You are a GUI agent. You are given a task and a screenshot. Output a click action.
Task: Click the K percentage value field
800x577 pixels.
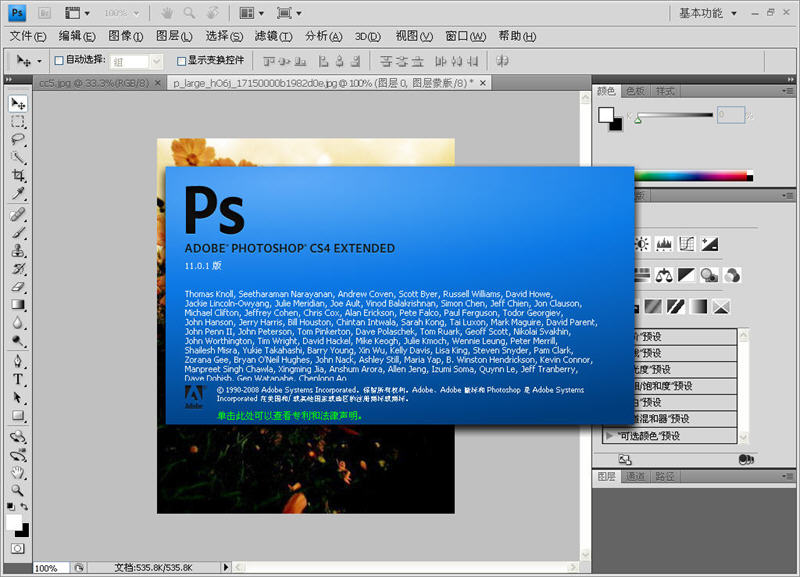click(731, 115)
